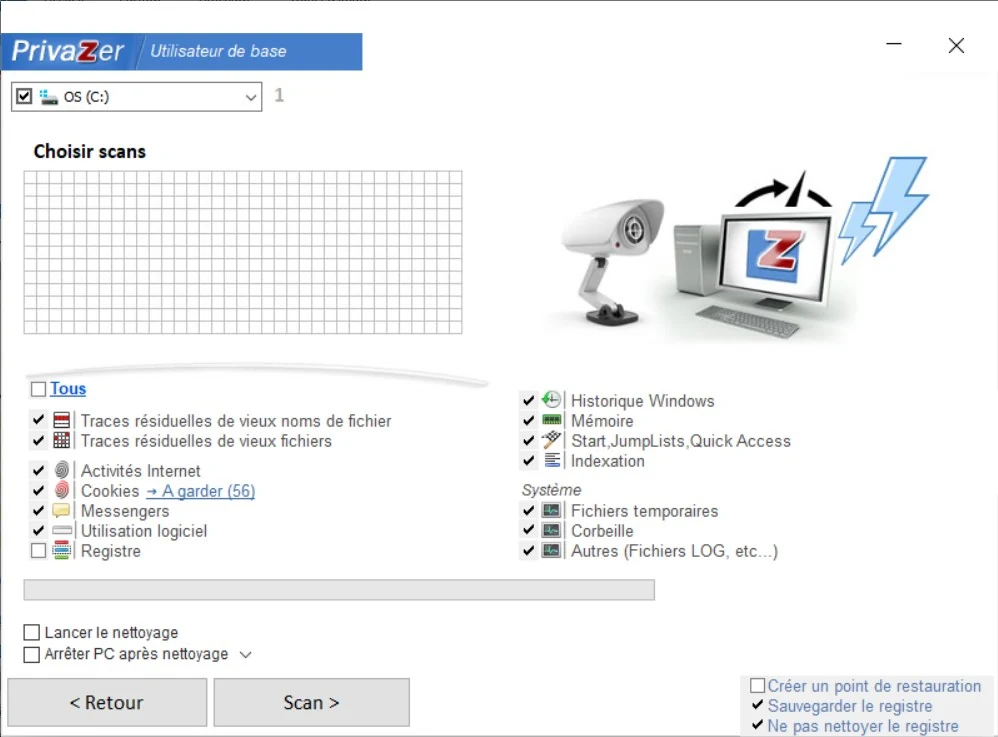Uncheck the OS (C:) drive checkbox
This screenshot has height=737, width=998.
tap(24, 97)
